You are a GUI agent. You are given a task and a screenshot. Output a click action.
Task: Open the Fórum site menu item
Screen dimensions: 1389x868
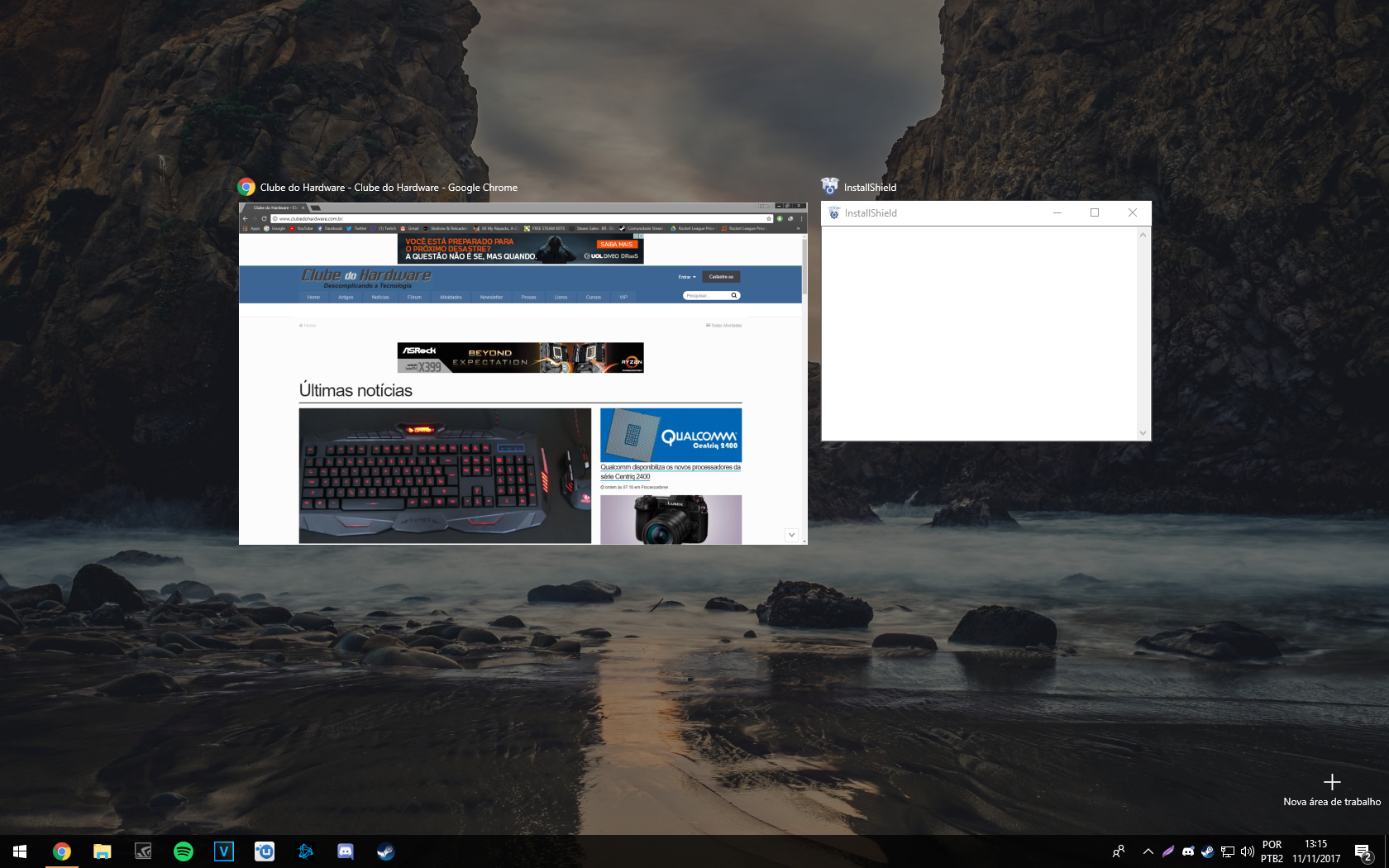(414, 297)
